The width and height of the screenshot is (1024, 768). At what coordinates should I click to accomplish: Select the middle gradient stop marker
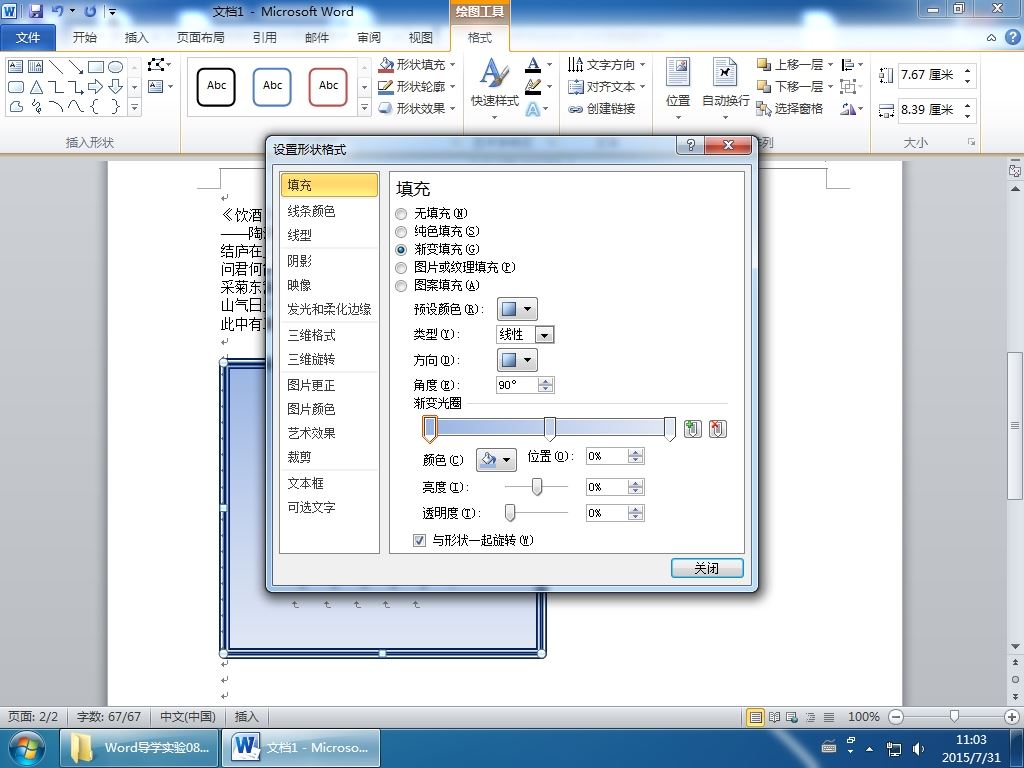550,428
